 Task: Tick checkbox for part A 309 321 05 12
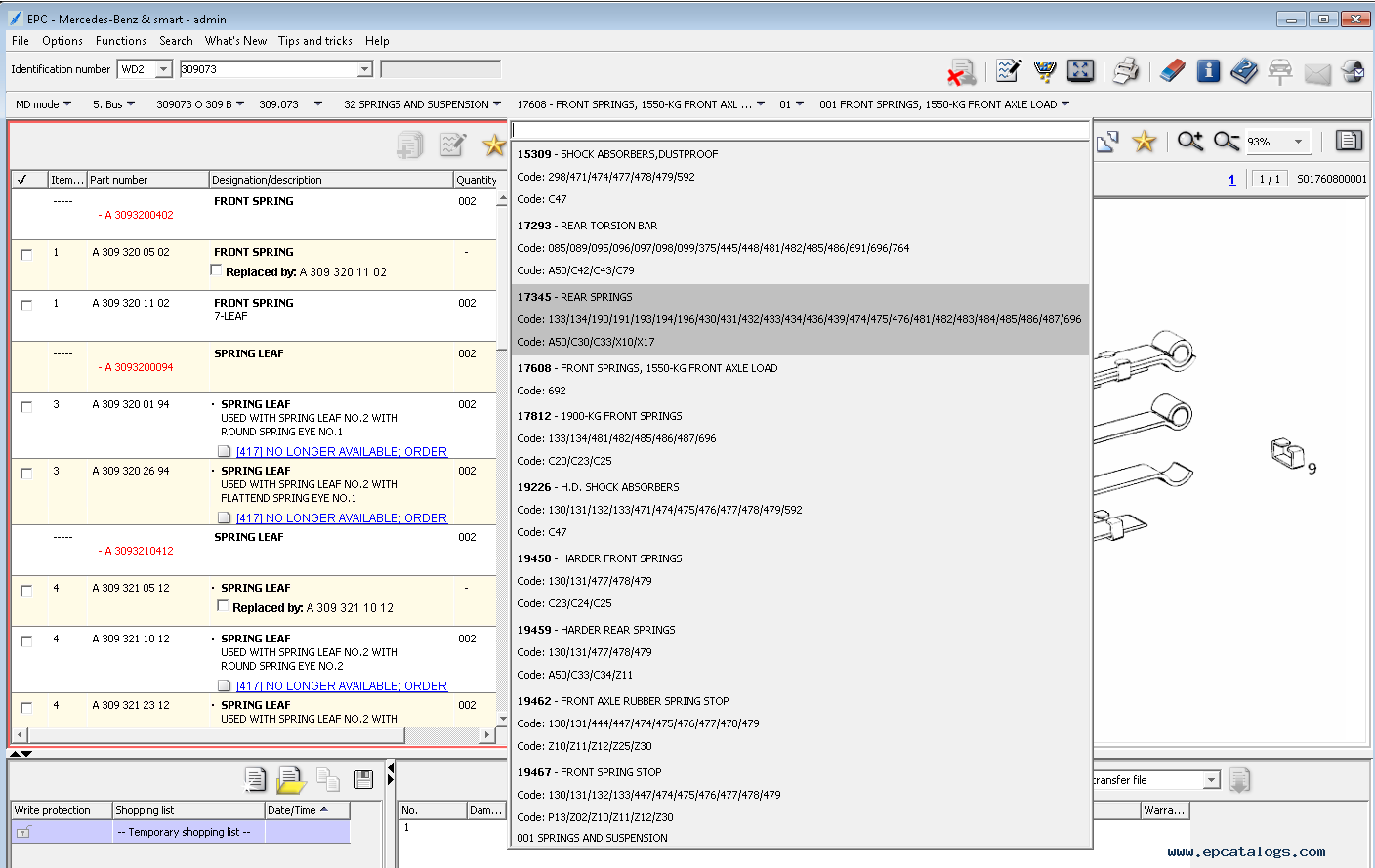(26, 591)
